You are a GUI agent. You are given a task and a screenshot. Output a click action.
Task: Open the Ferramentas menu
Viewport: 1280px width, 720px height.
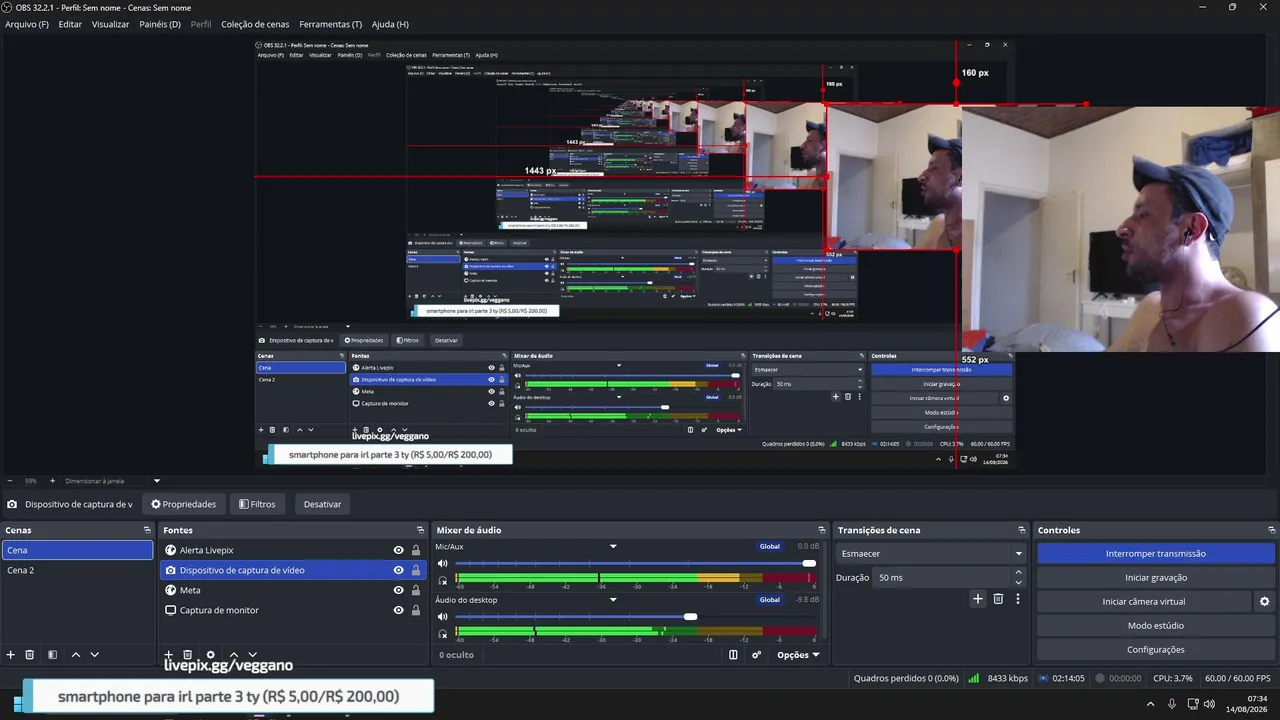point(331,24)
